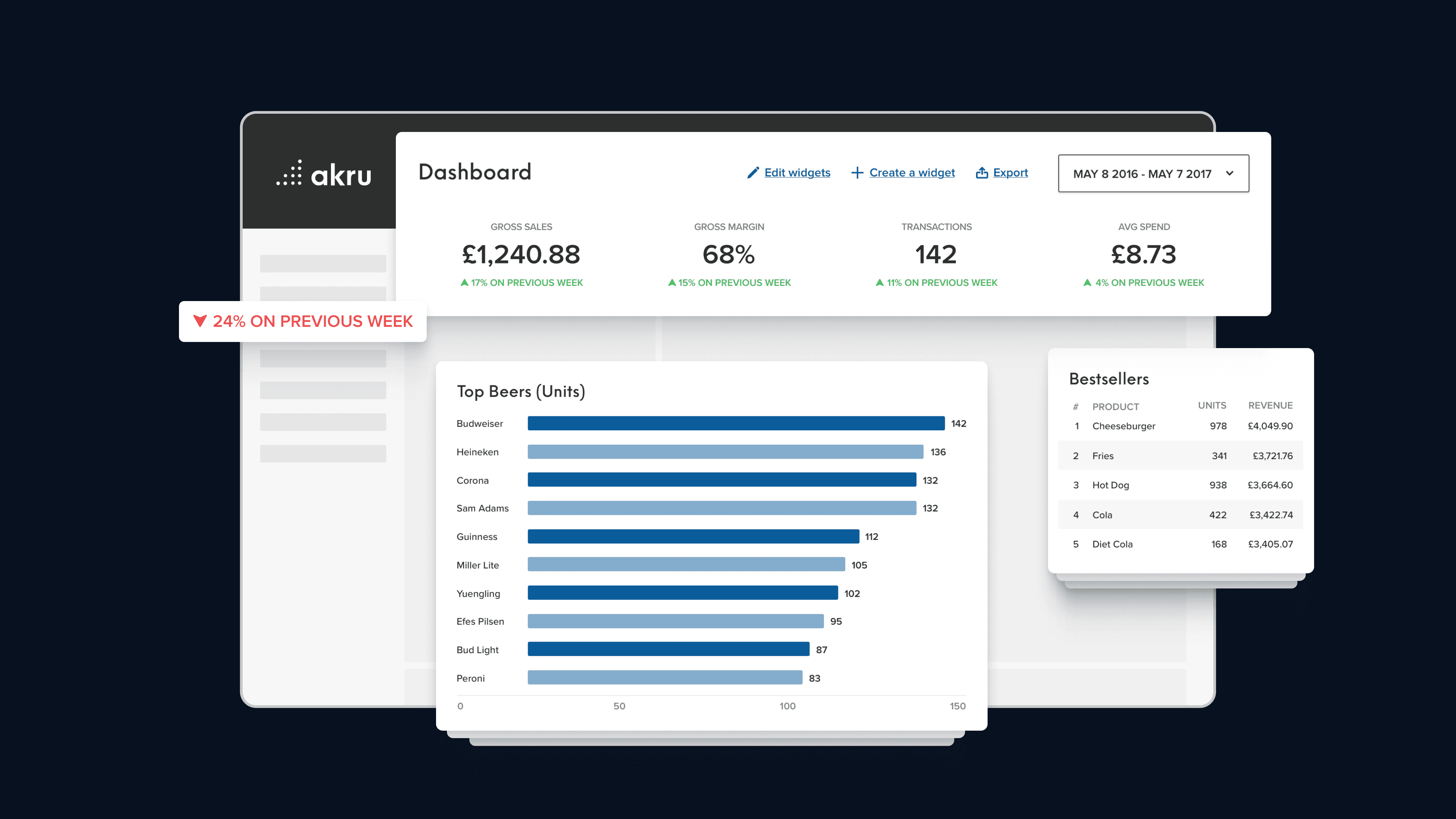Open the Edit widgets link
The width and height of the screenshot is (1456, 819).
pyautogui.click(x=797, y=173)
